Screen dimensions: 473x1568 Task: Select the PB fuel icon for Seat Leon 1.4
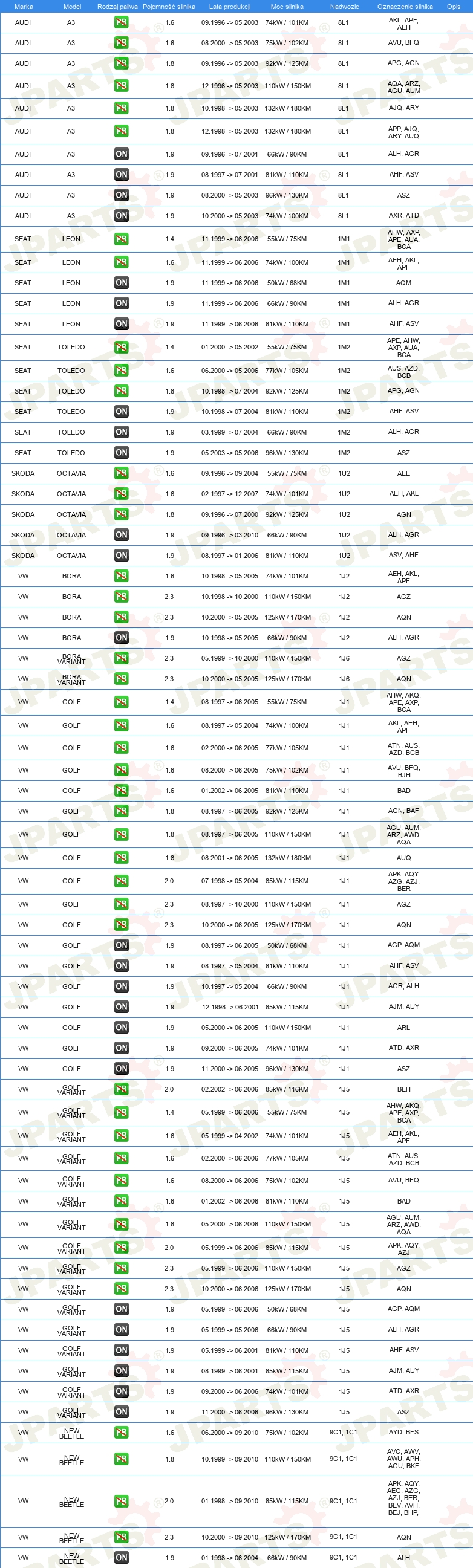coord(121,239)
